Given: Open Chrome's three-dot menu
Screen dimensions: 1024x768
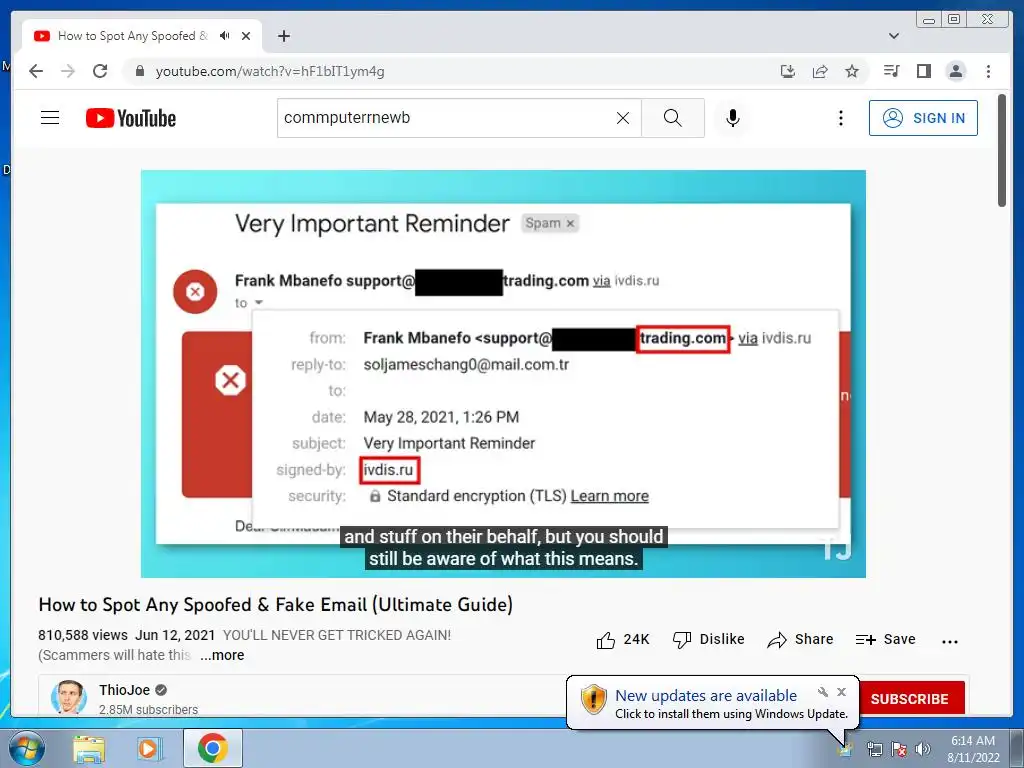Looking at the screenshot, I should pyautogui.click(x=988, y=71).
